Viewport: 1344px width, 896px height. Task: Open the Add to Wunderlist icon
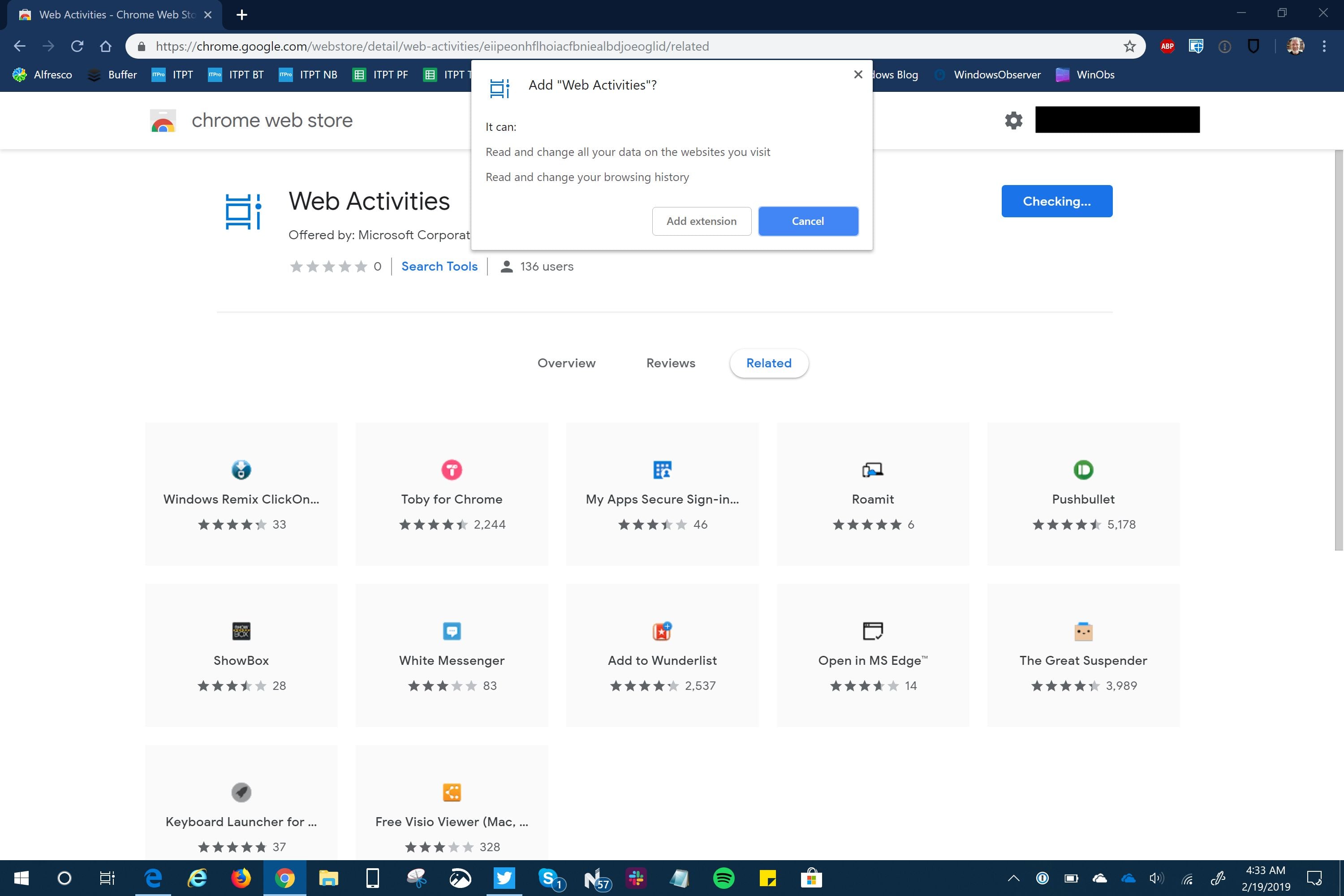pos(662,631)
